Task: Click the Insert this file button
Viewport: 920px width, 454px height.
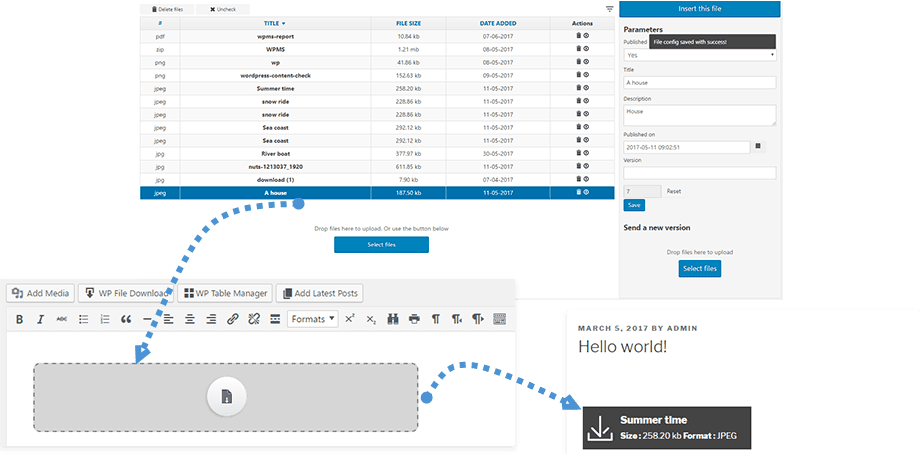Action: (700, 8)
